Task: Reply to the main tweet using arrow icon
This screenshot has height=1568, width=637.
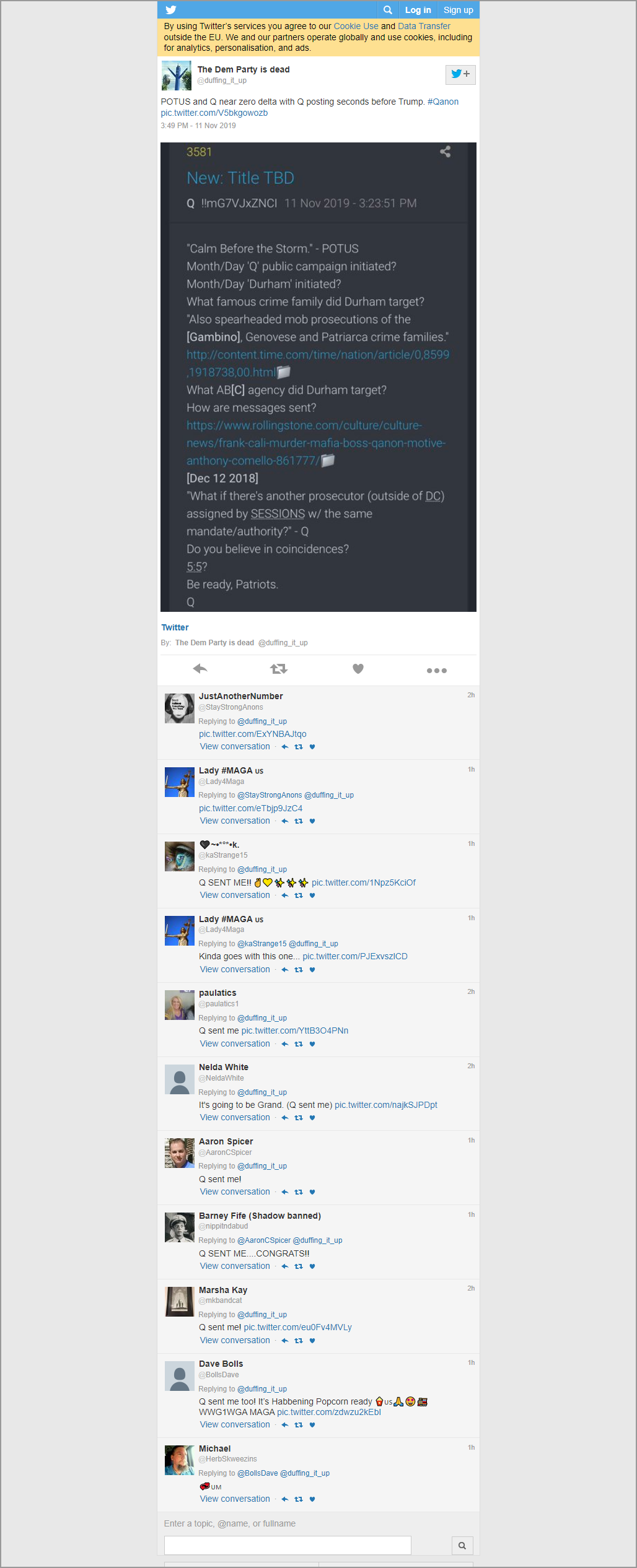Action: tap(200, 669)
